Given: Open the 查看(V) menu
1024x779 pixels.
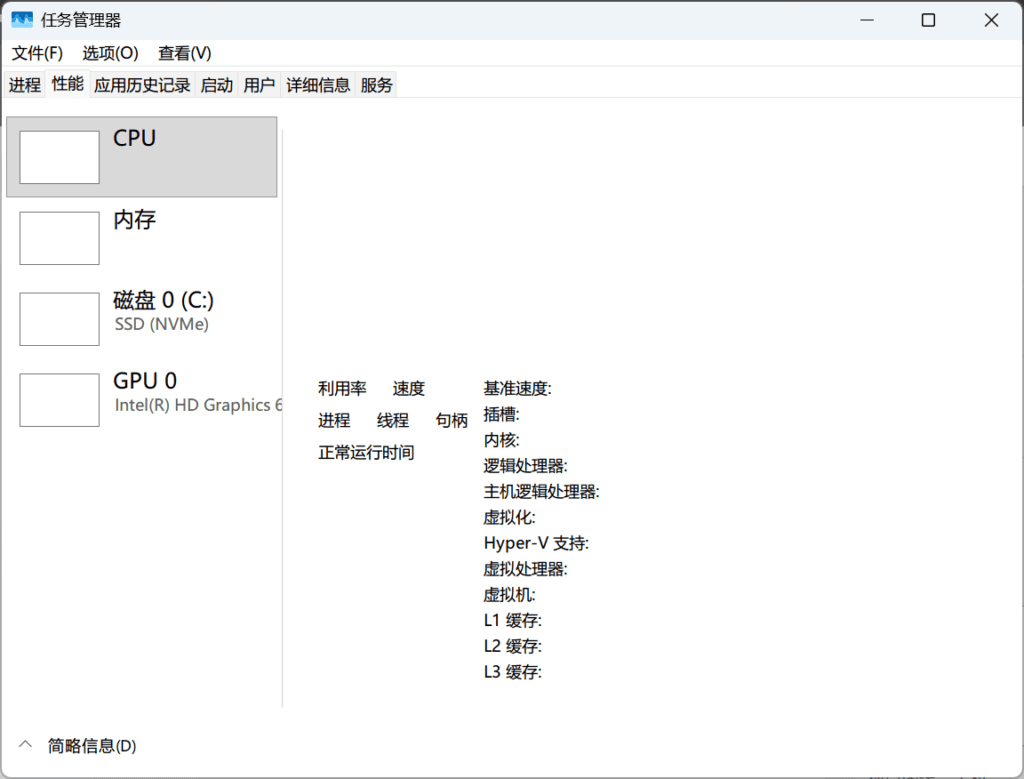Looking at the screenshot, I should (x=182, y=53).
